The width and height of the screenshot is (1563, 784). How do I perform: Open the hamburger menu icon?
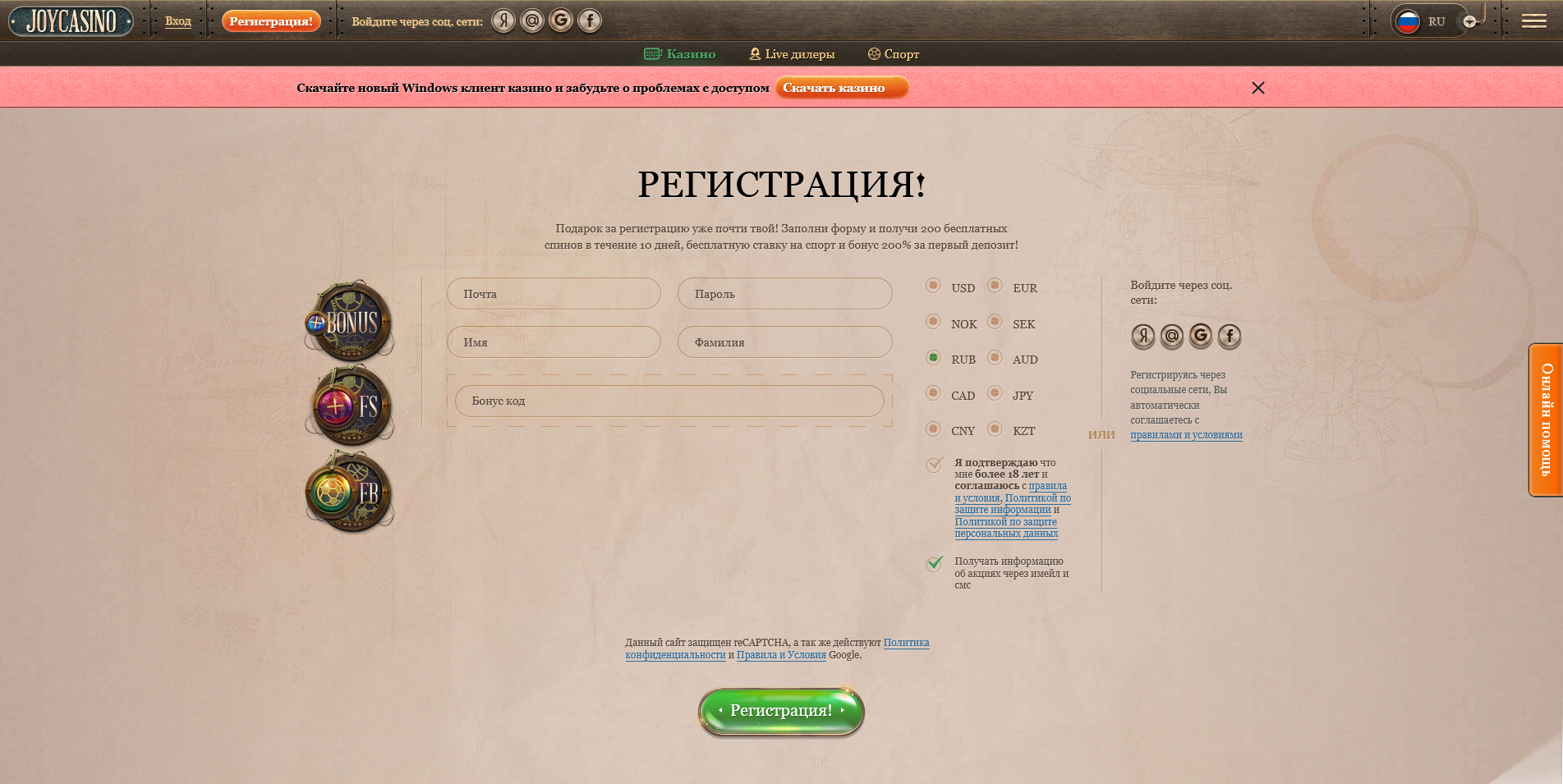1533,21
